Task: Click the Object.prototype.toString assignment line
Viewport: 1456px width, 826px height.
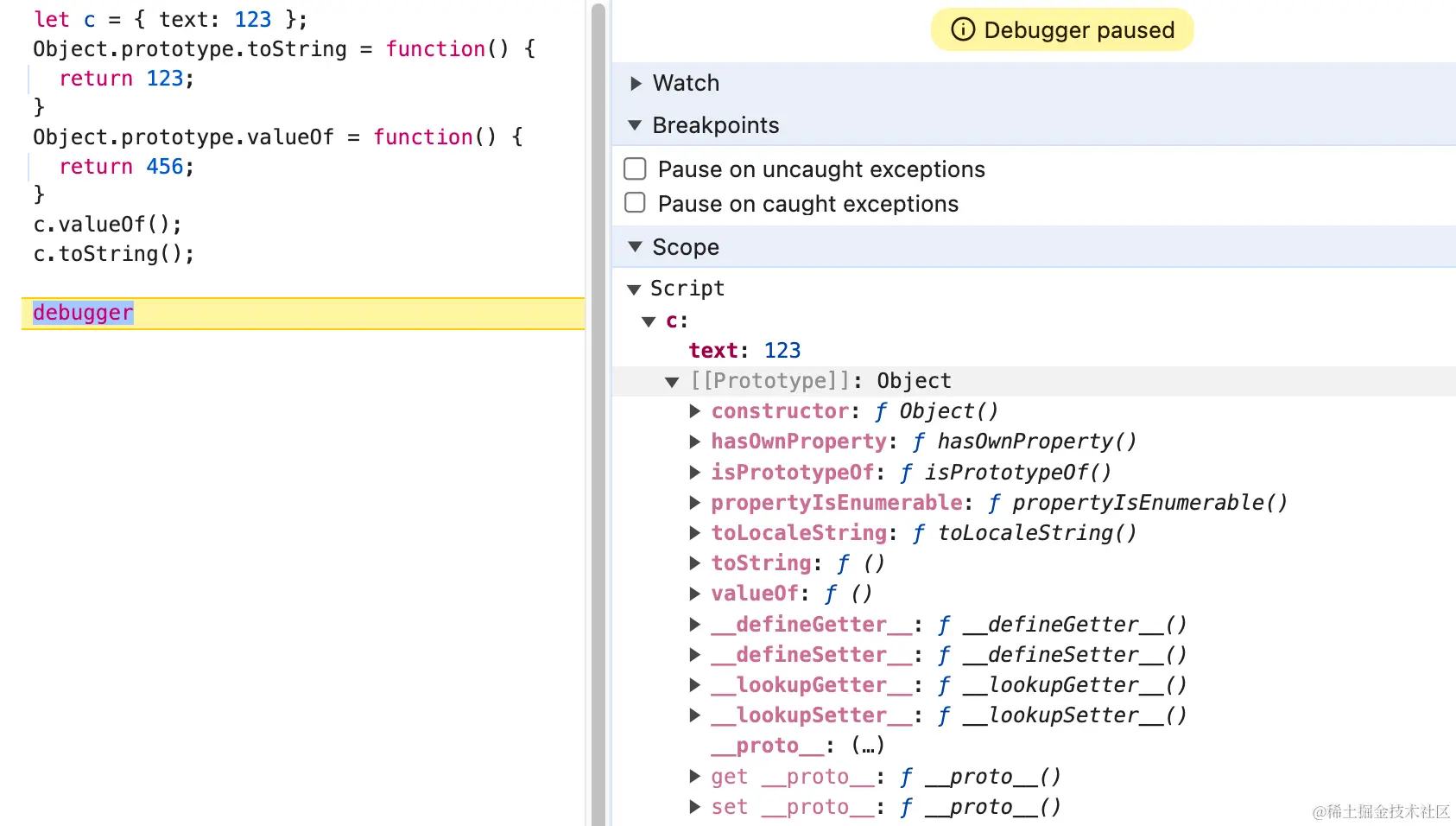Action: pos(284,49)
